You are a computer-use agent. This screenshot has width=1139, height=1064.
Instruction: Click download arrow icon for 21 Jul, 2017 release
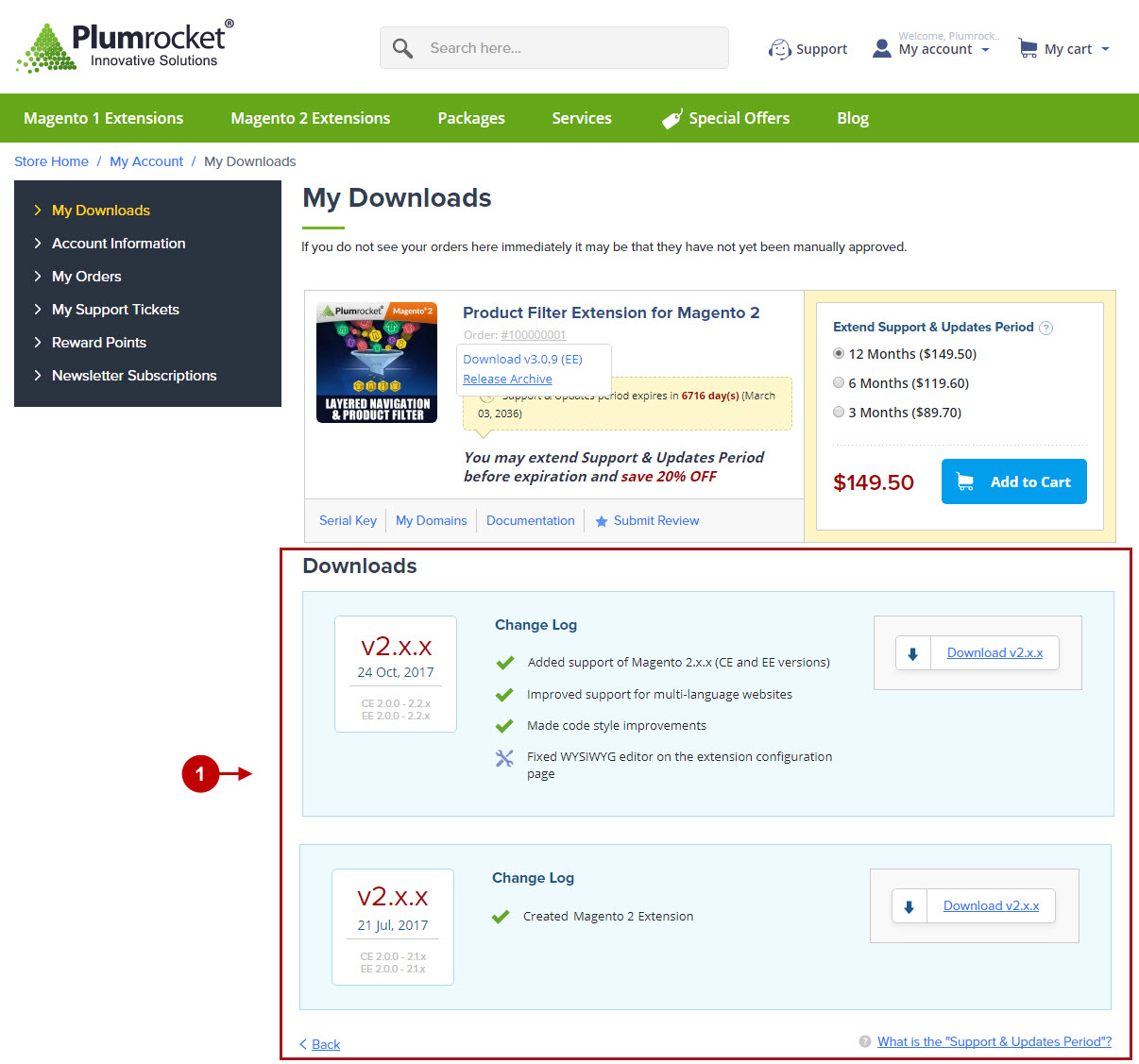click(909, 906)
